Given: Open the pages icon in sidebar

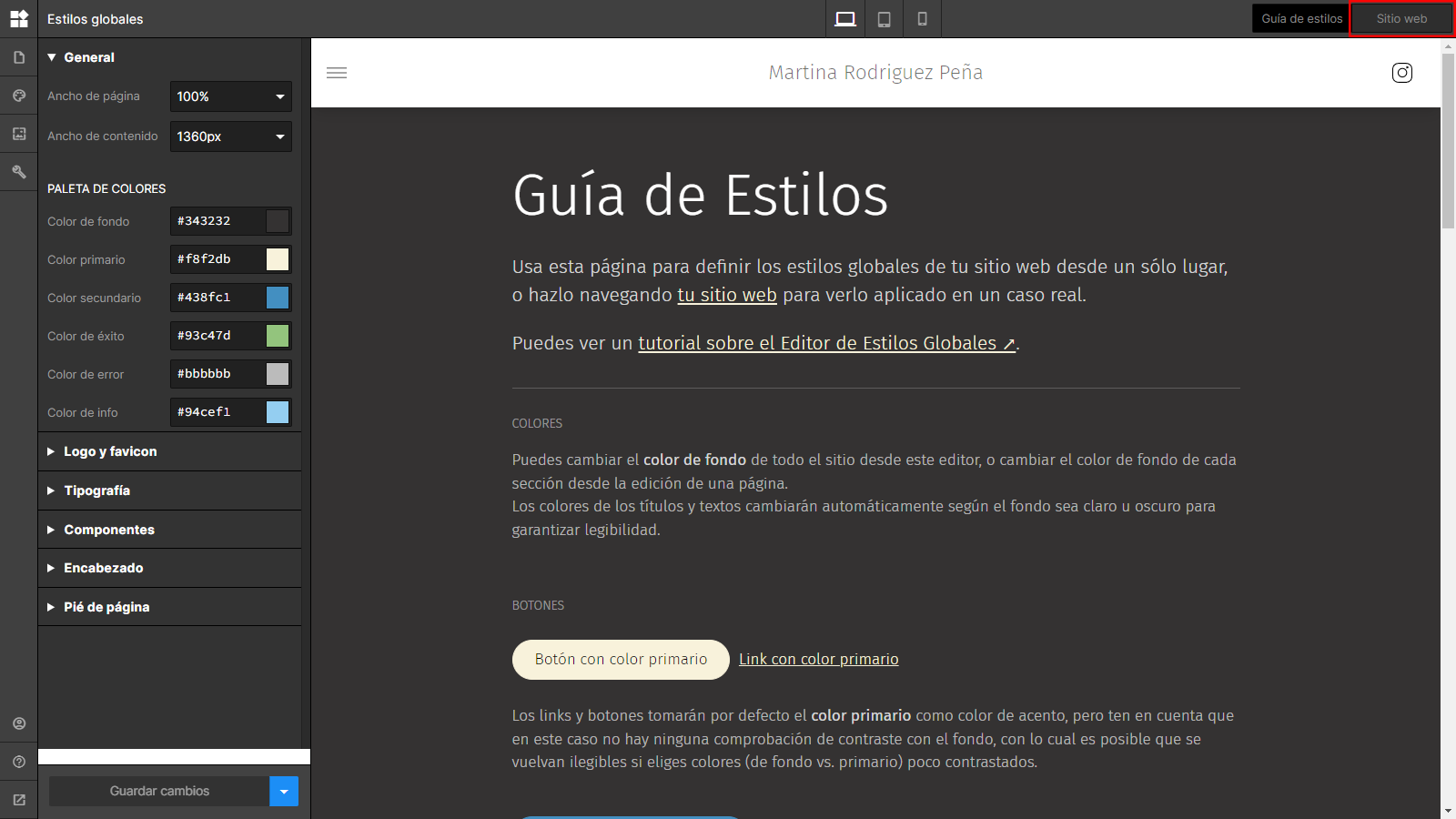Looking at the screenshot, I should click(18, 57).
